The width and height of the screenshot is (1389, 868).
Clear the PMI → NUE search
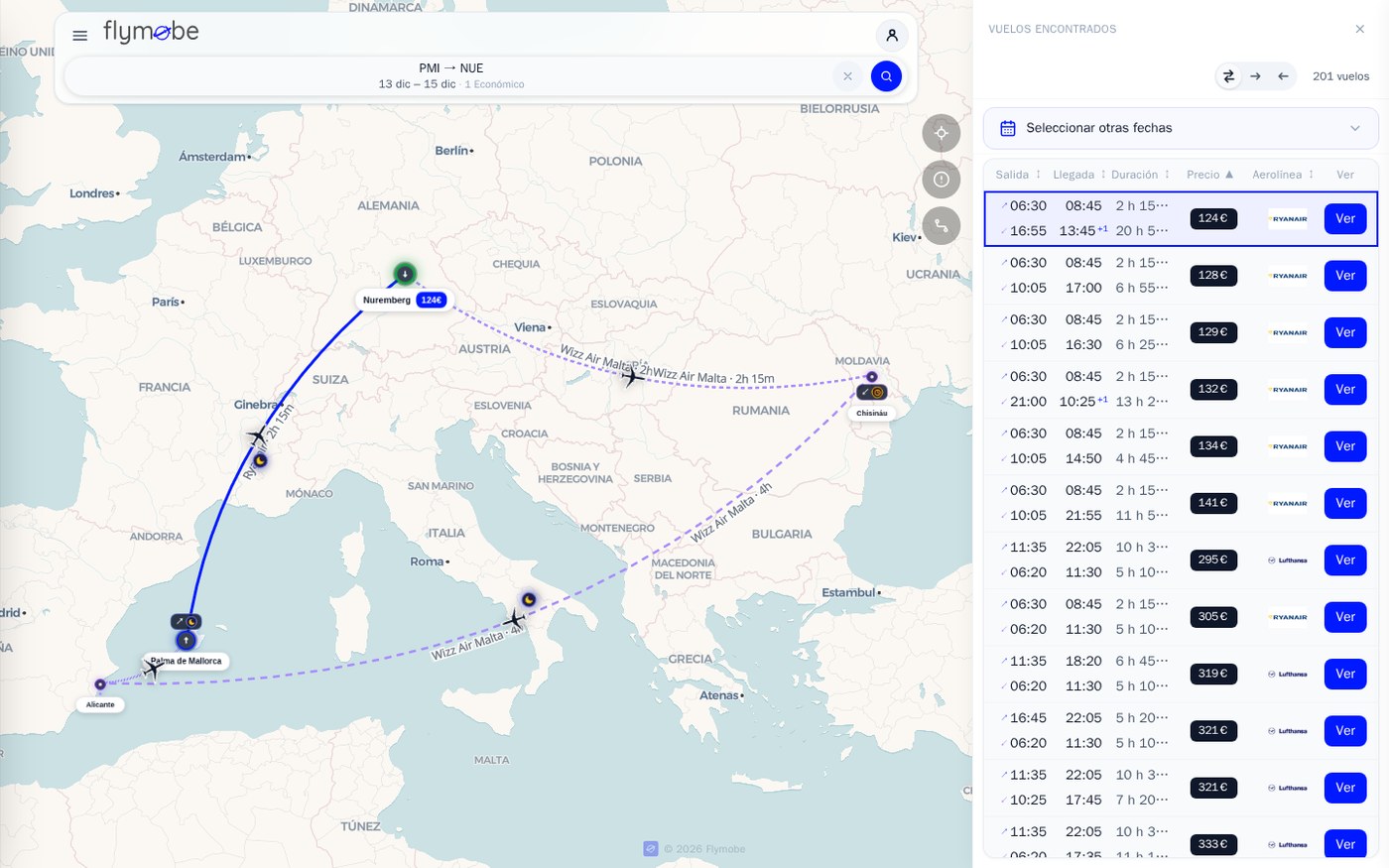pyautogui.click(x=847, y=76)
